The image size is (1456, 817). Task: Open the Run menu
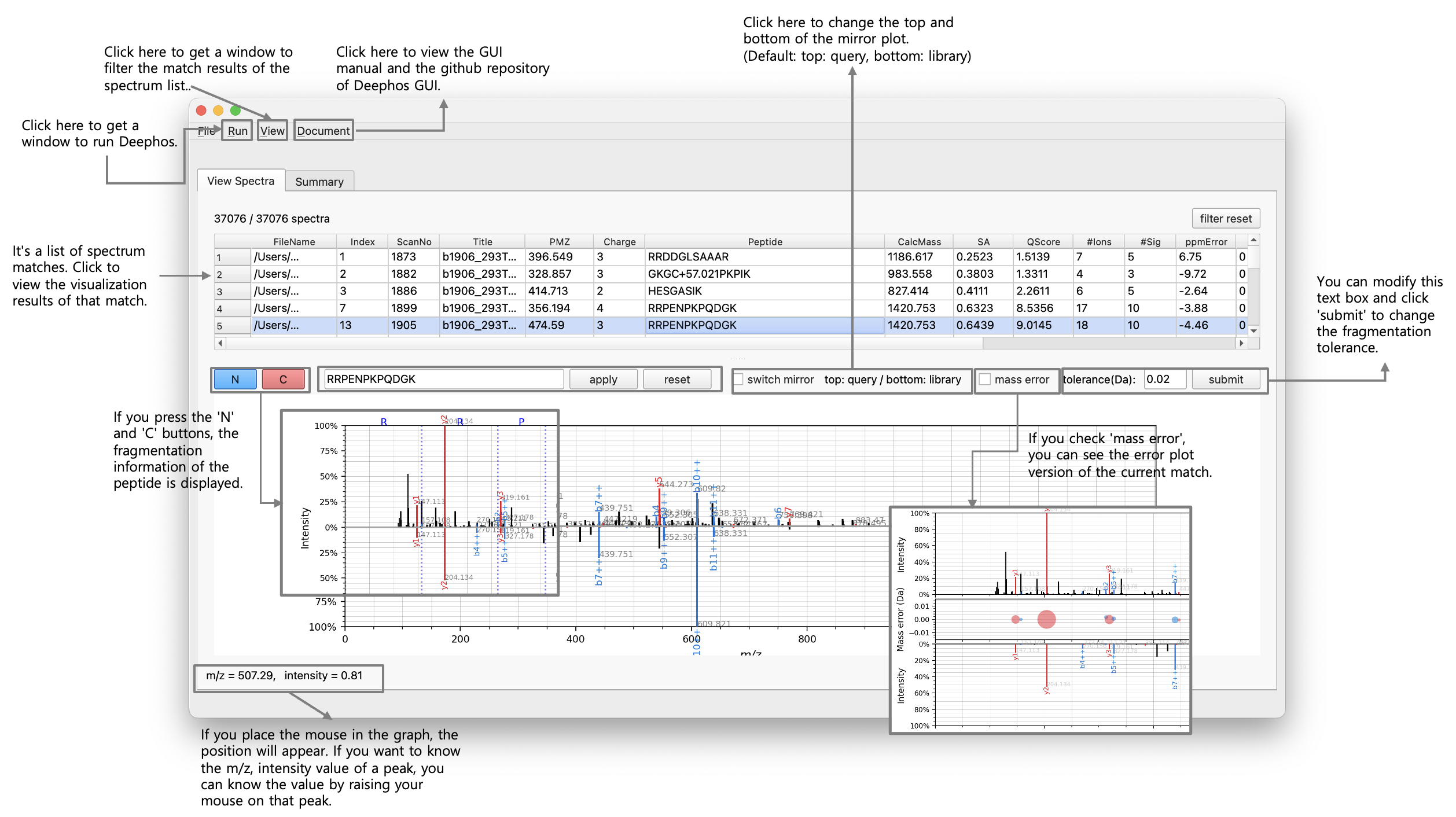pyautogui.click(x=237, y=131)
